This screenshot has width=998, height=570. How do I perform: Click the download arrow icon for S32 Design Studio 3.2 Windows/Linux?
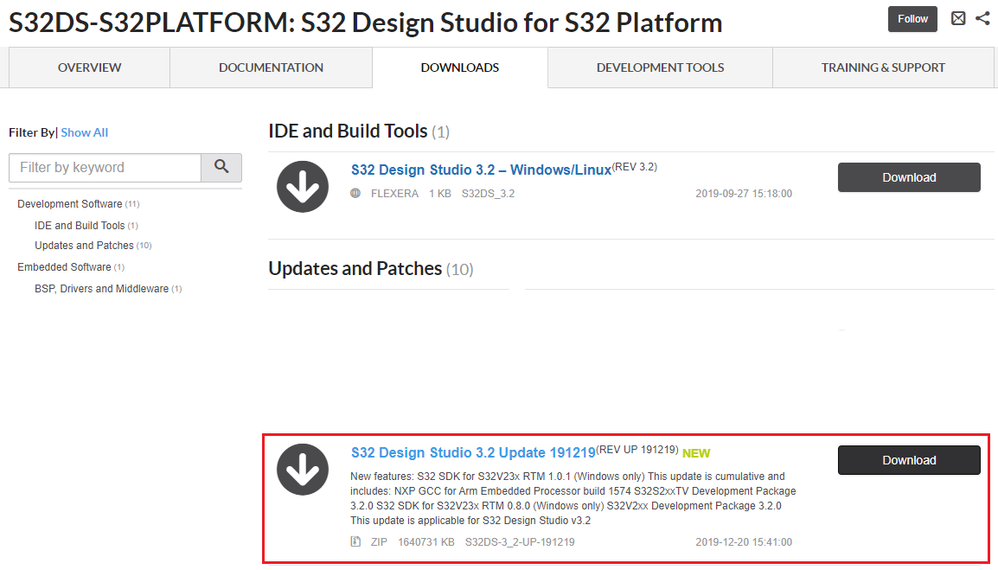tap(302, 186)
